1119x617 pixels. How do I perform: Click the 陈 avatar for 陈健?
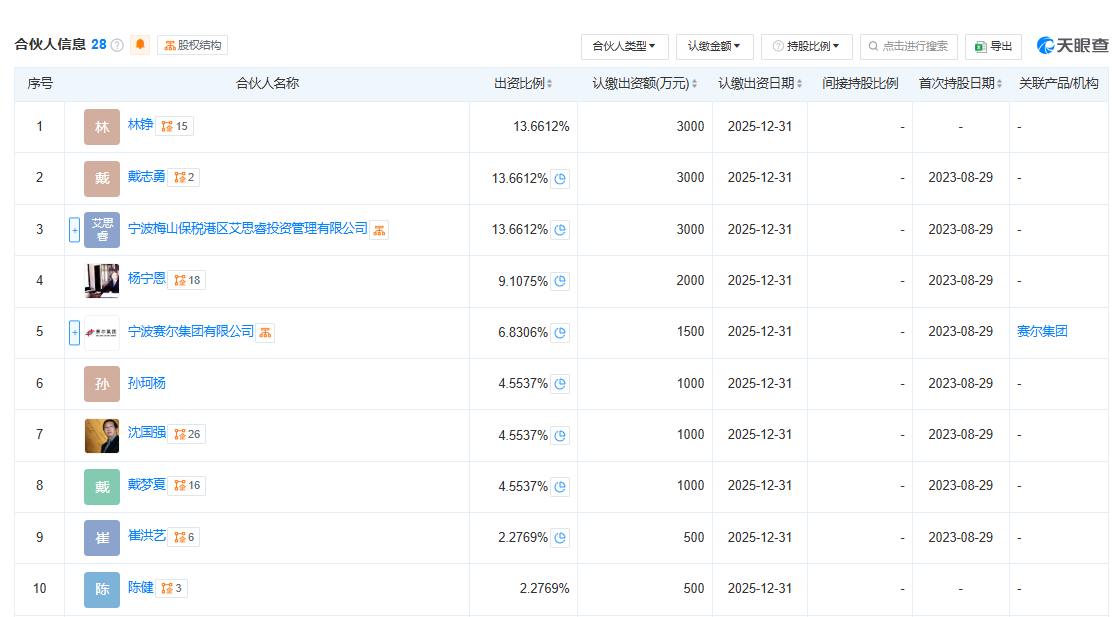click(x=102, y=589)
